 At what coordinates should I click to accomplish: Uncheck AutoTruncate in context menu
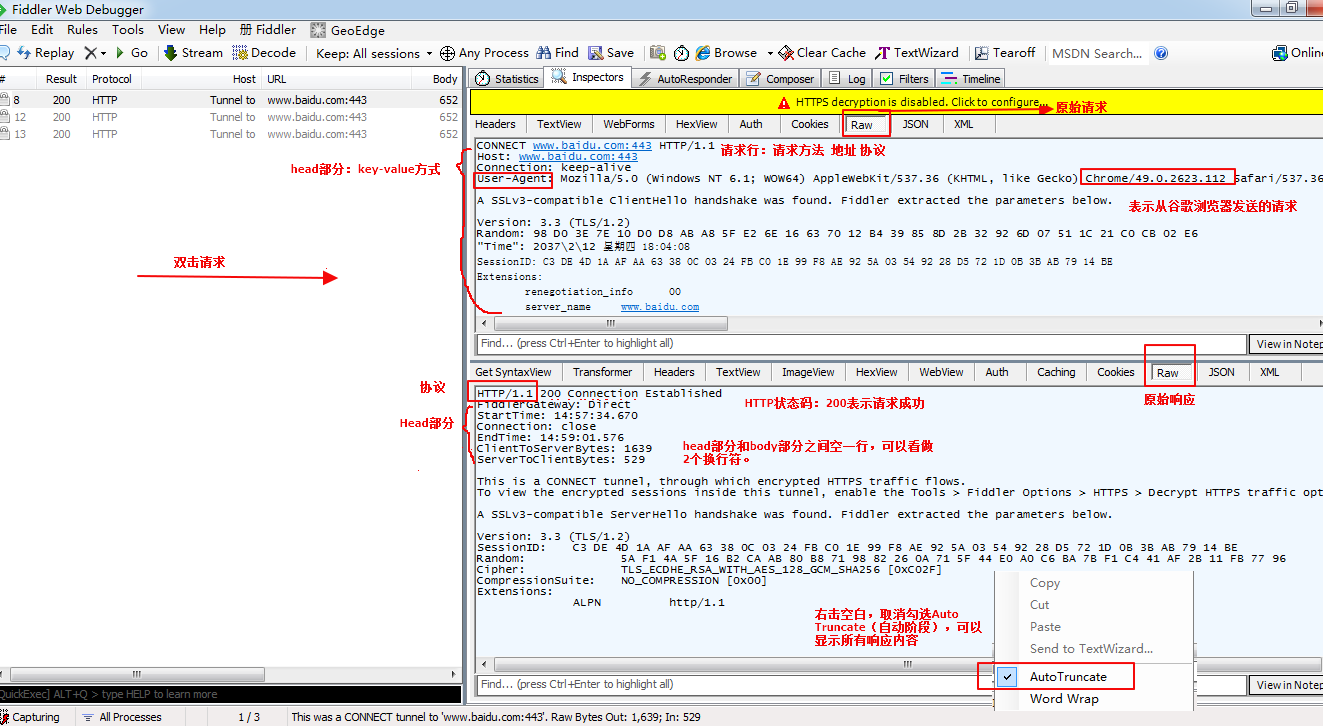1068,677
